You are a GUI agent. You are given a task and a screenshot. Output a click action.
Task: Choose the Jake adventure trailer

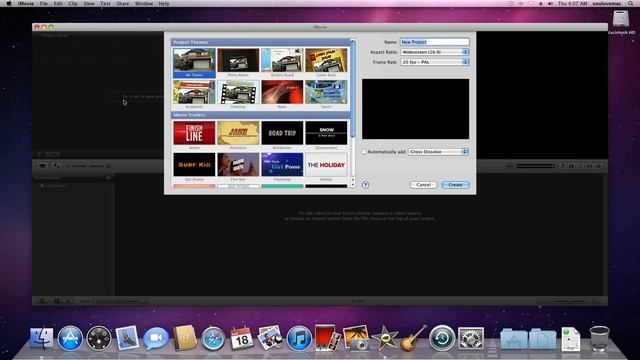(238, 135)
